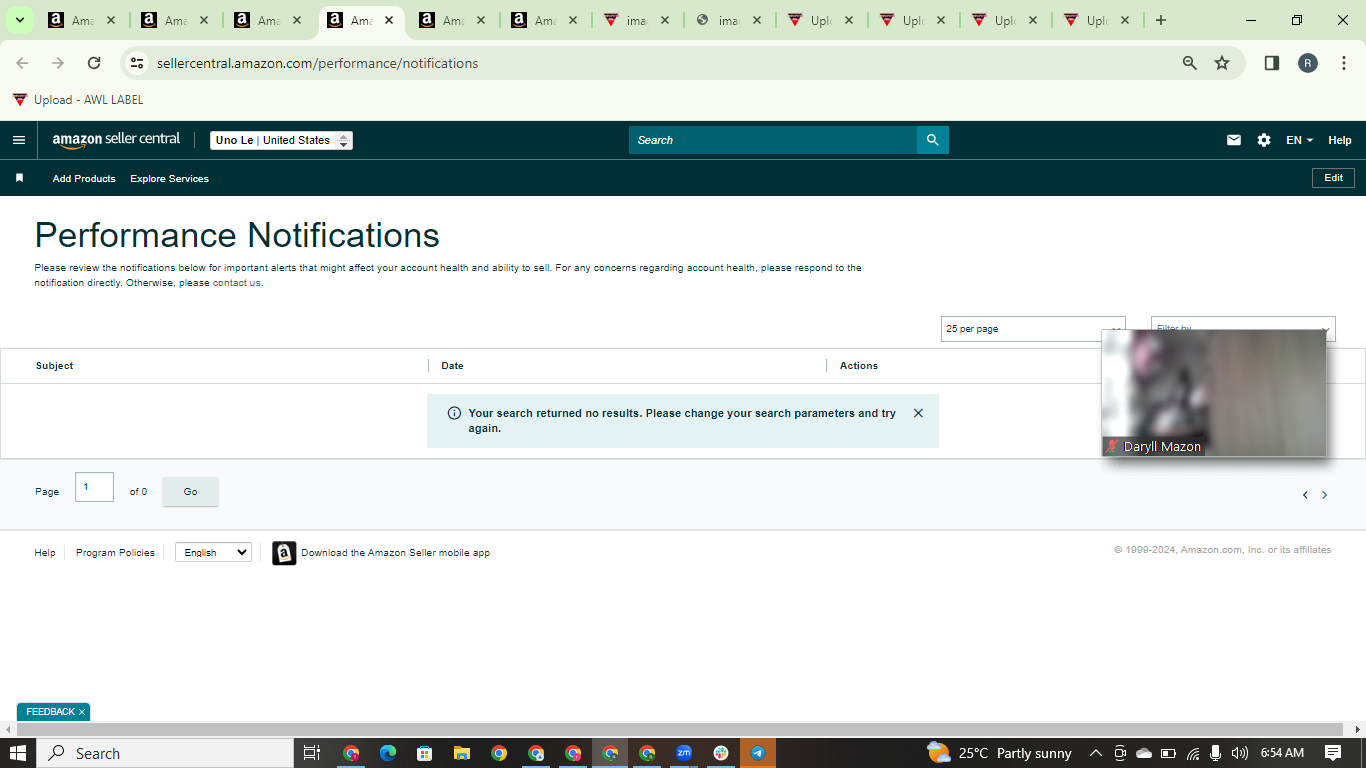Click the Windows taskbar Search box
This screenshot has height=768, width=1366.
[165, 753]
